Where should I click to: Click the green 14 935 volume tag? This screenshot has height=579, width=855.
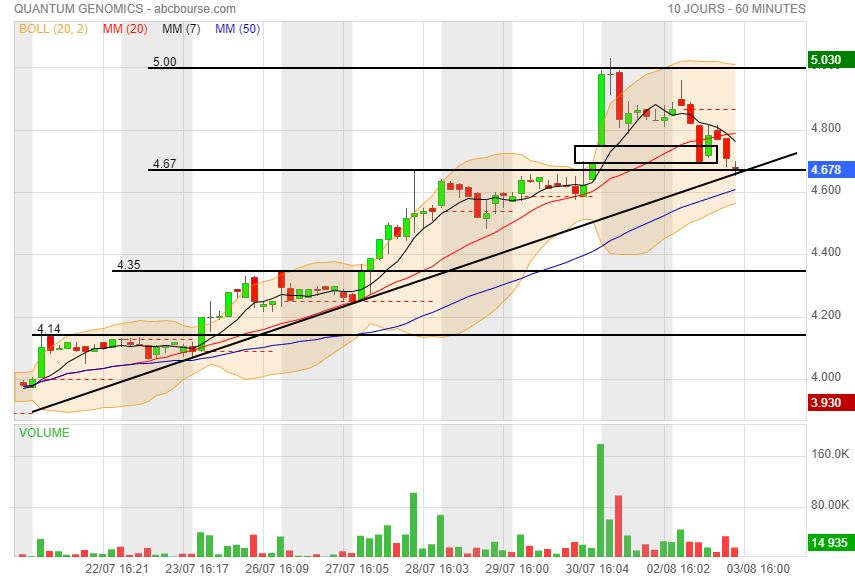coord(830,542)
